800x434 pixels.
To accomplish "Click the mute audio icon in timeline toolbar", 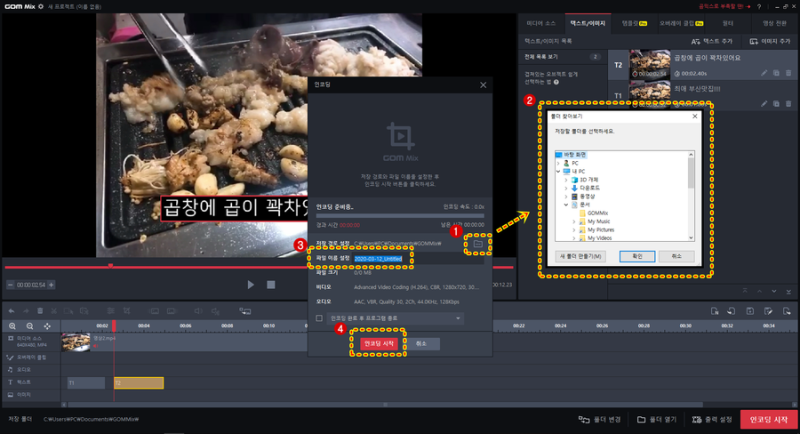I will pos(215,312).
